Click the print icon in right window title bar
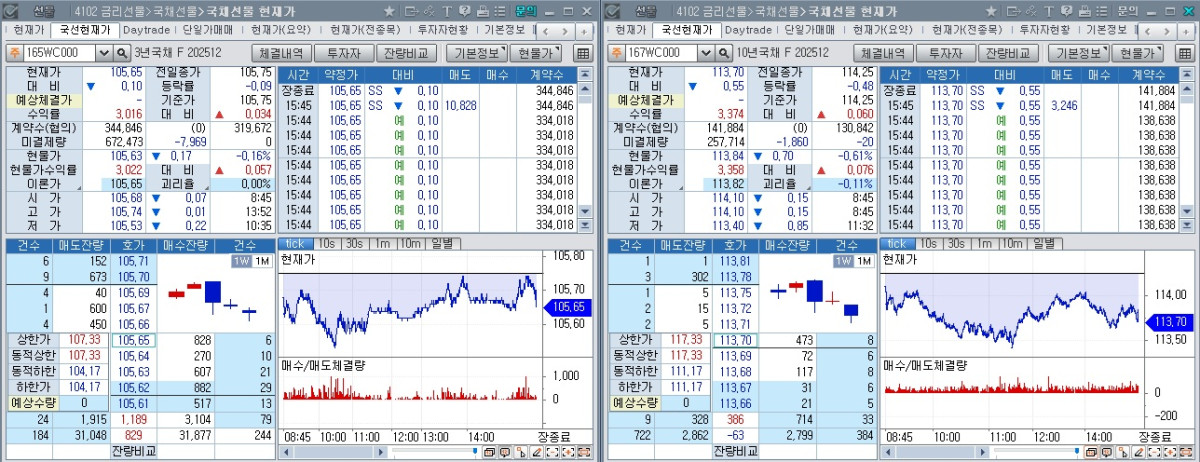The image size is (1200, 462). point(1085,11)
